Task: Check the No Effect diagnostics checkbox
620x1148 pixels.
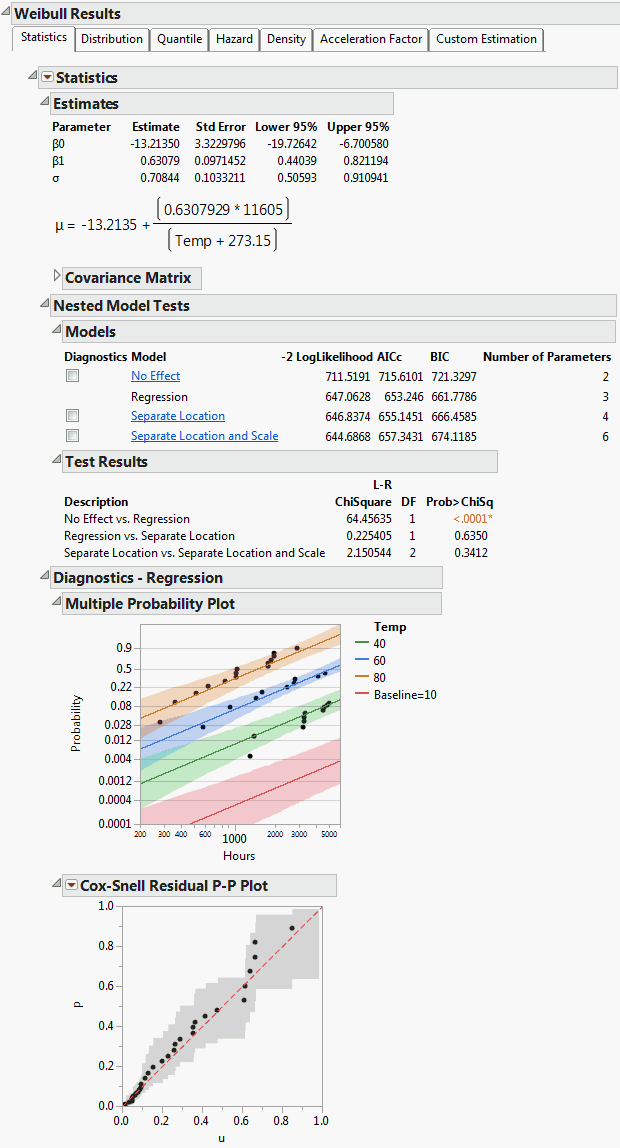Action: (72, 376)
